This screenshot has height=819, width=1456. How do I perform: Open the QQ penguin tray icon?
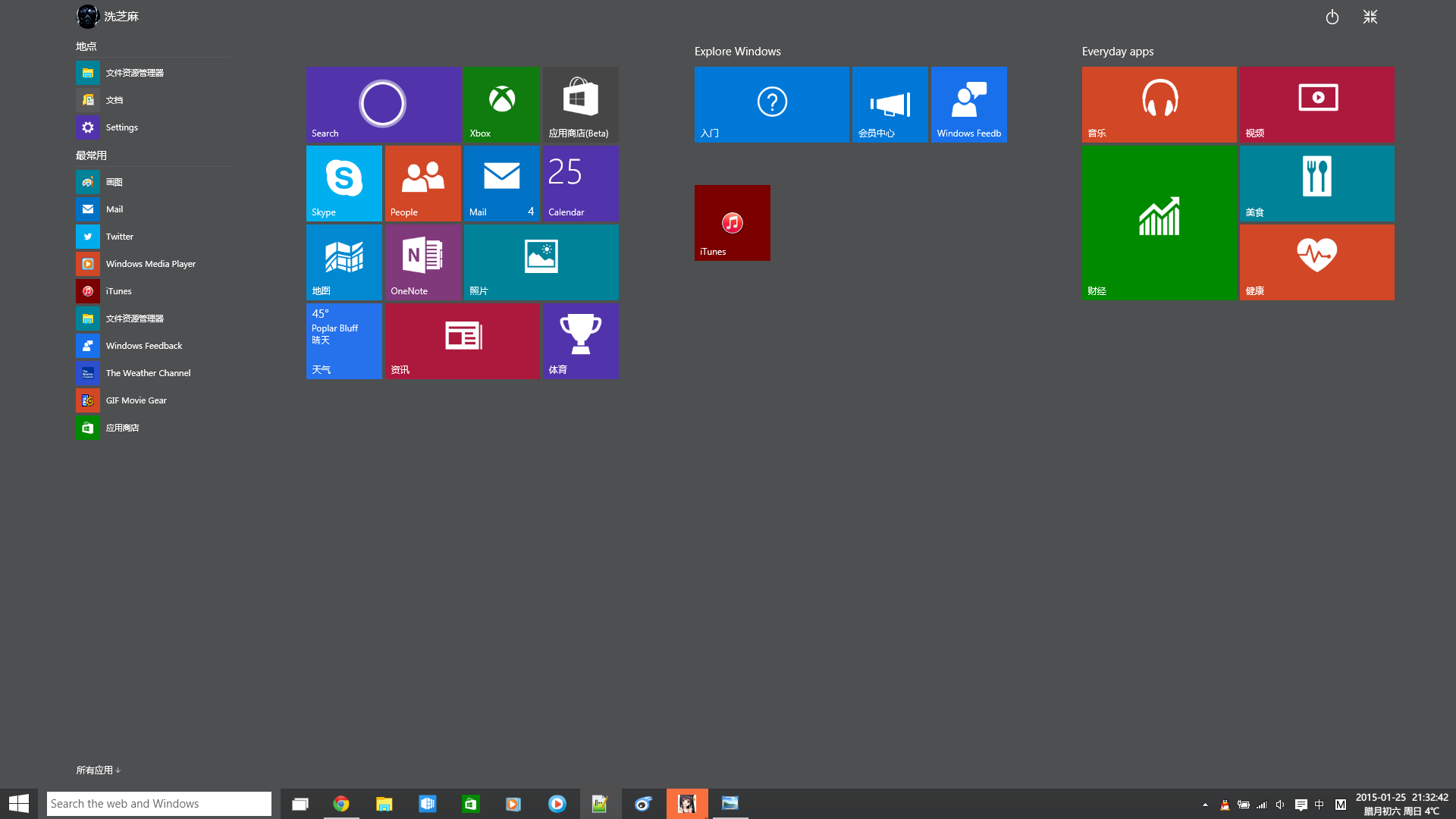(x=1225, y=805)
